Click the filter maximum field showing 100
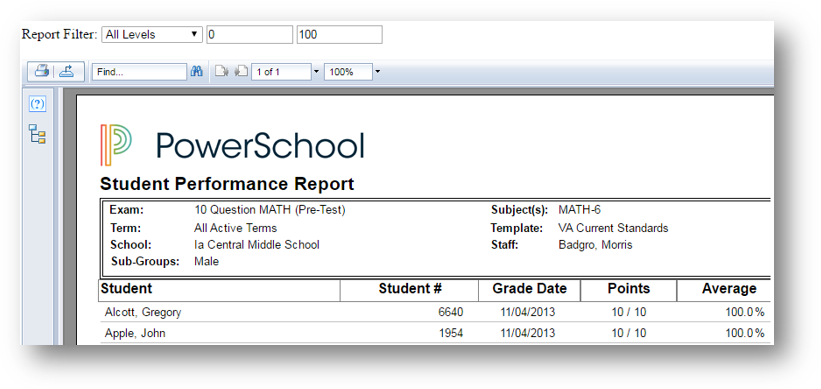 tap(339, 35)
